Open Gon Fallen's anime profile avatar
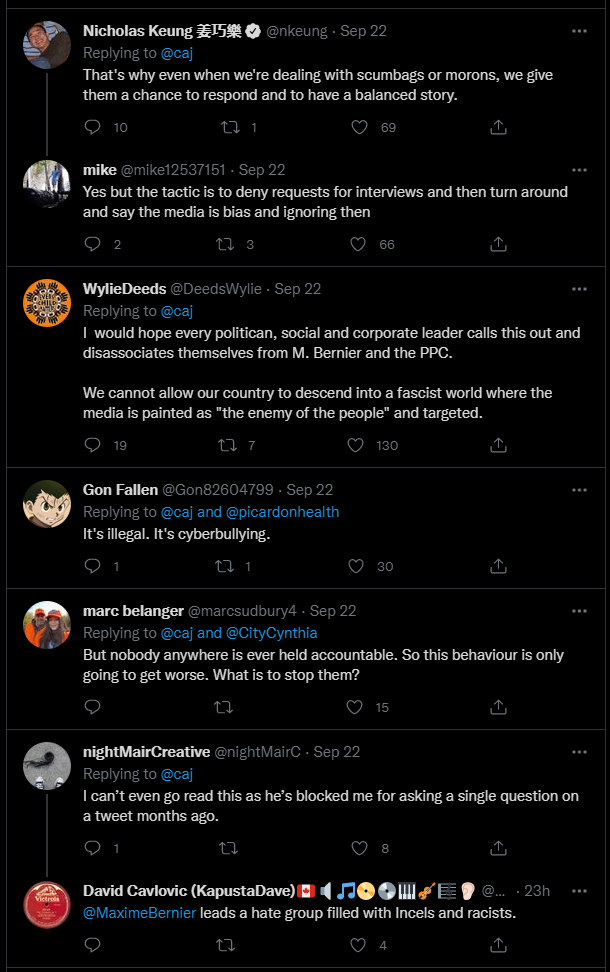The width and height of the screenshot is (610, 972). tap(47, 503)
